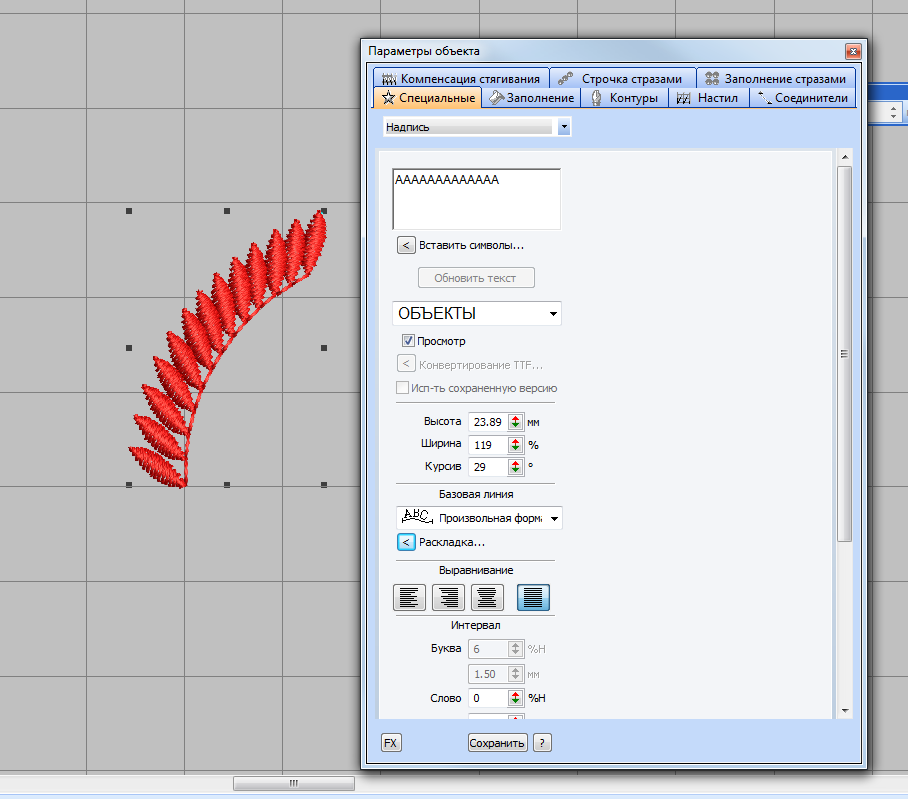This screenshot has width=908, height=799.
Task: Open the Надпись object type dropdown
Action: point(564,127)
